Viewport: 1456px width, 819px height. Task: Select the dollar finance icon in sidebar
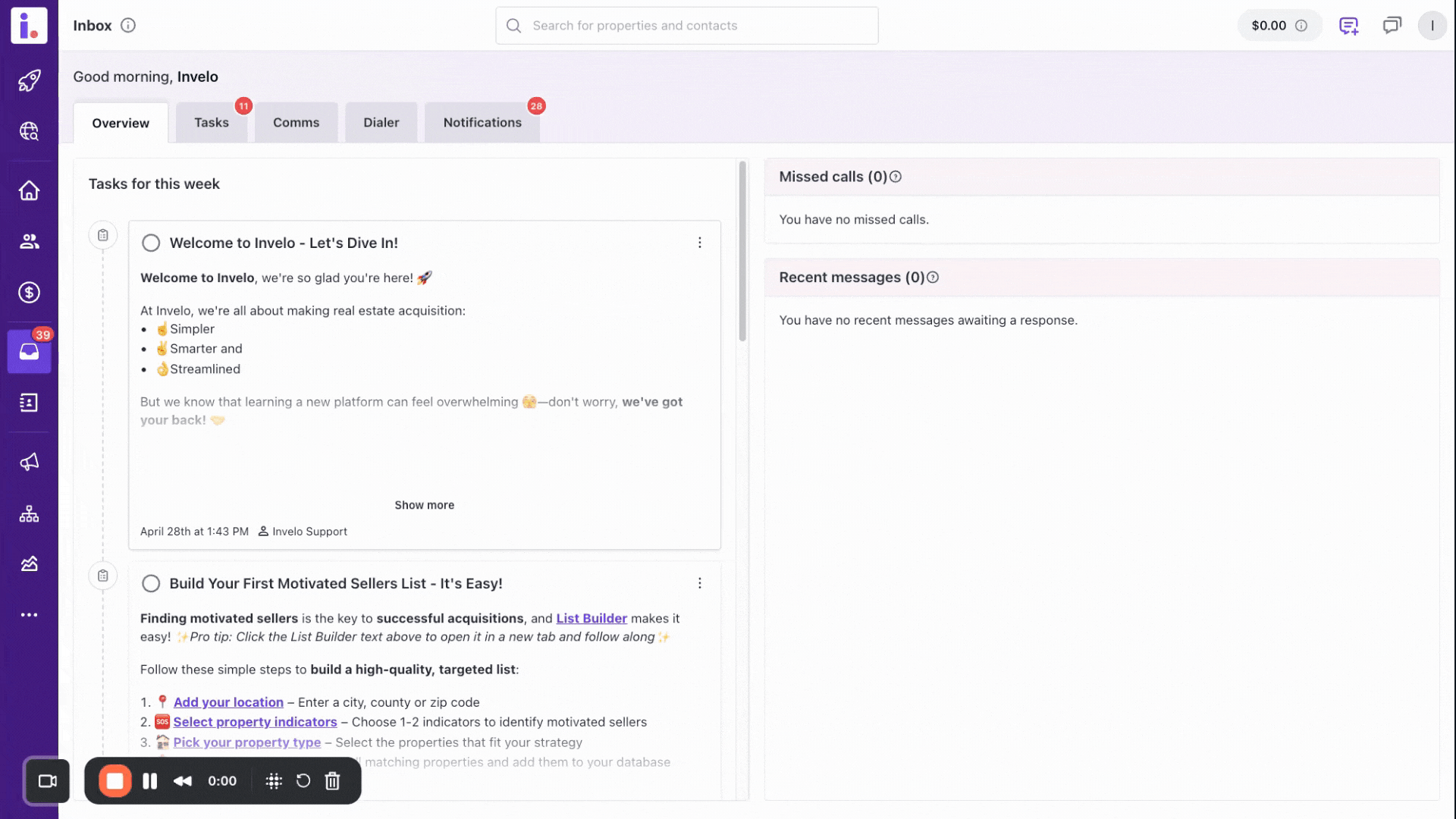coord(29,292)
